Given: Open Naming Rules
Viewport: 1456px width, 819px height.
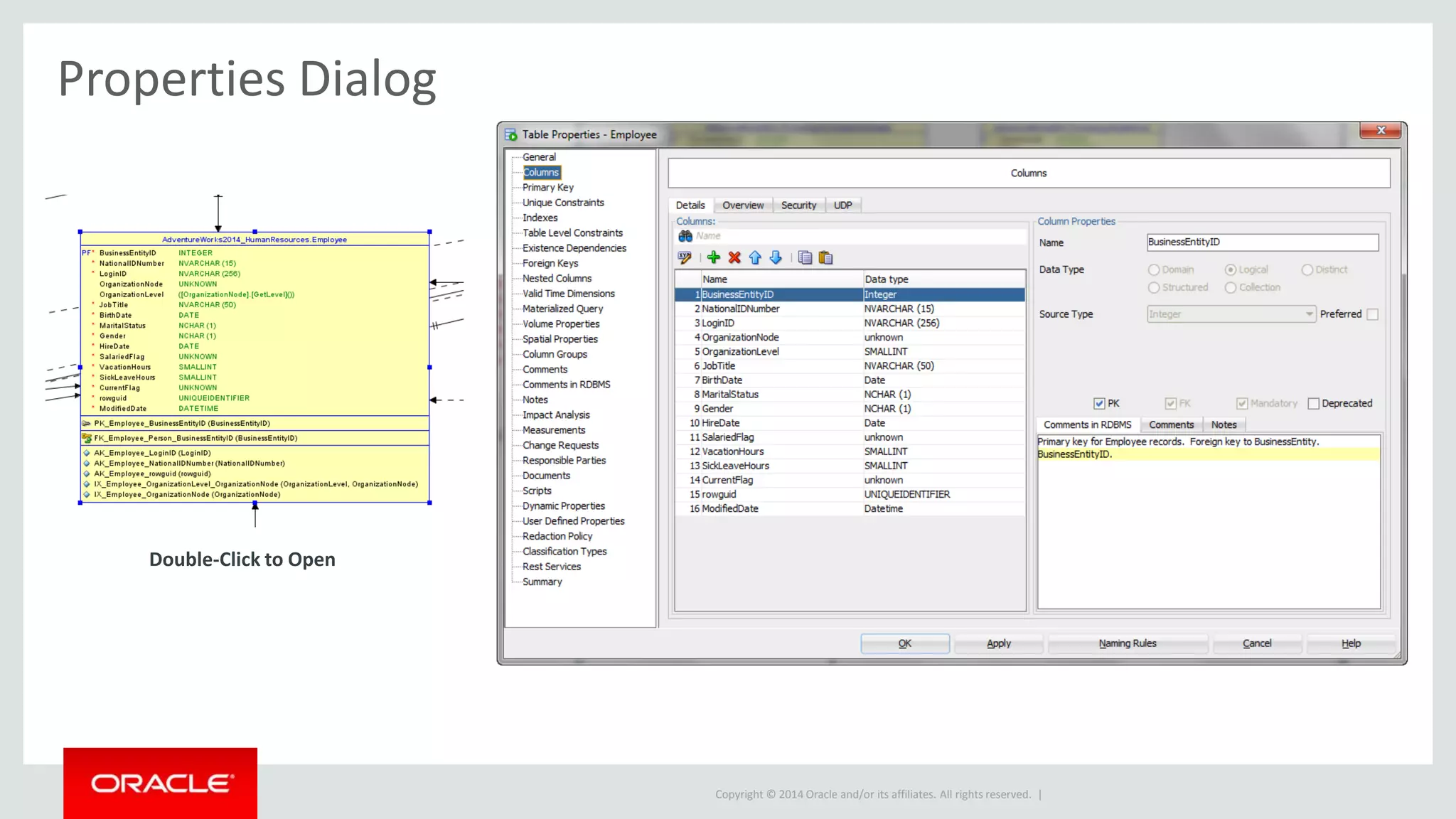Looking at the screenshot, I should (1128, 643).
